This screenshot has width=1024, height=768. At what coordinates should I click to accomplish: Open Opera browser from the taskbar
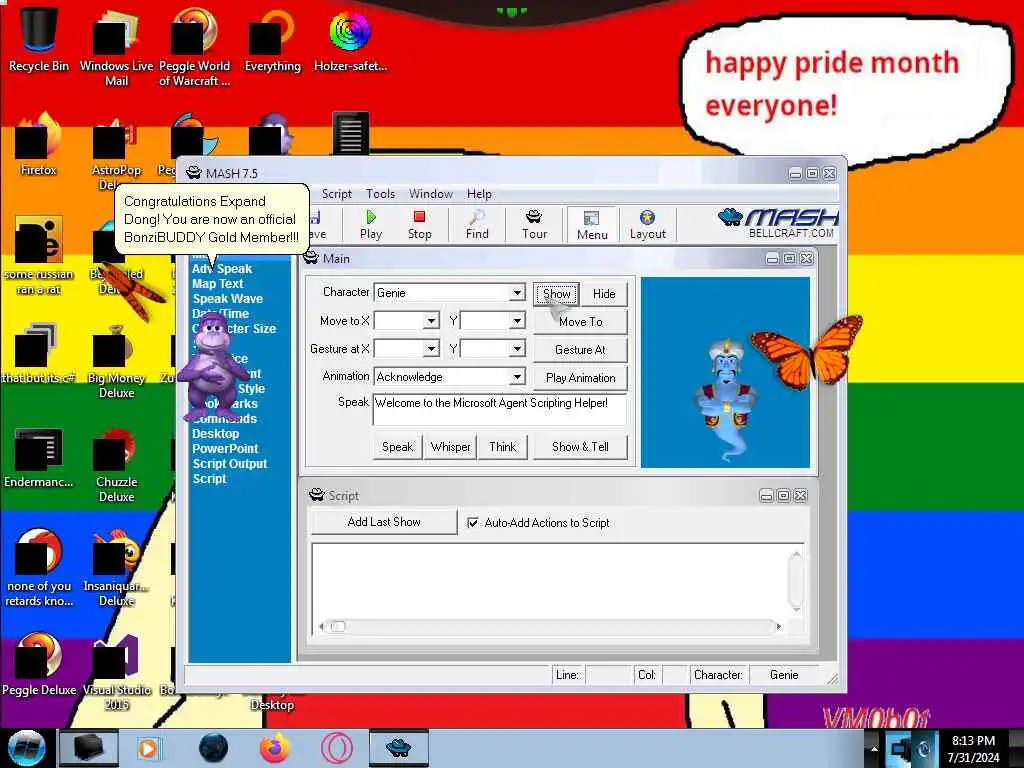click(337, 748)
